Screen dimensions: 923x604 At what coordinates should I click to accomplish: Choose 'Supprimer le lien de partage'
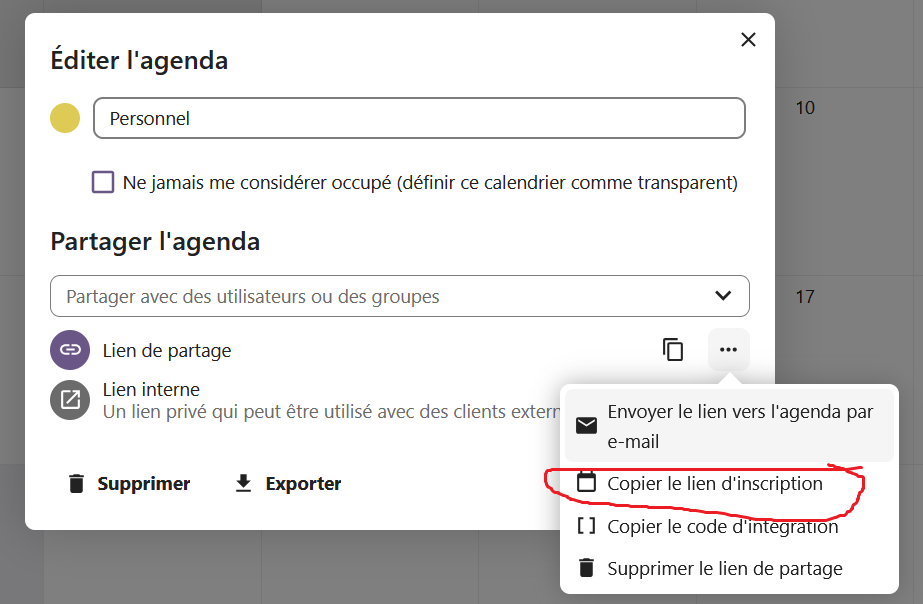[724, 568]
